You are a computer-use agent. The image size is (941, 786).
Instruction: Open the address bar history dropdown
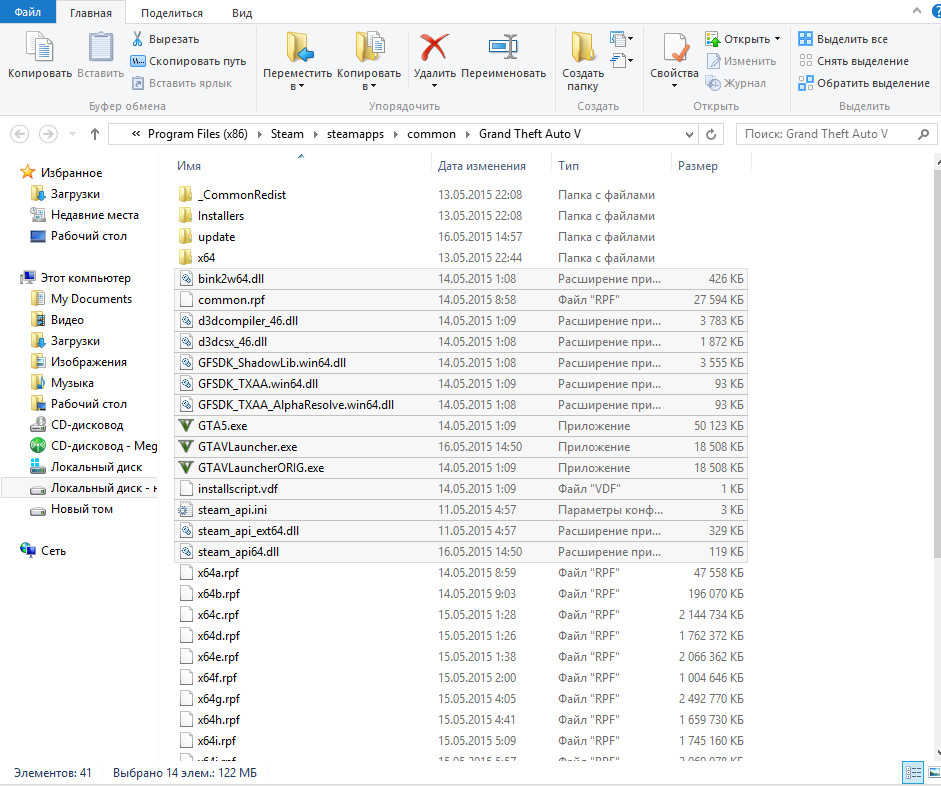pos(691,134)
